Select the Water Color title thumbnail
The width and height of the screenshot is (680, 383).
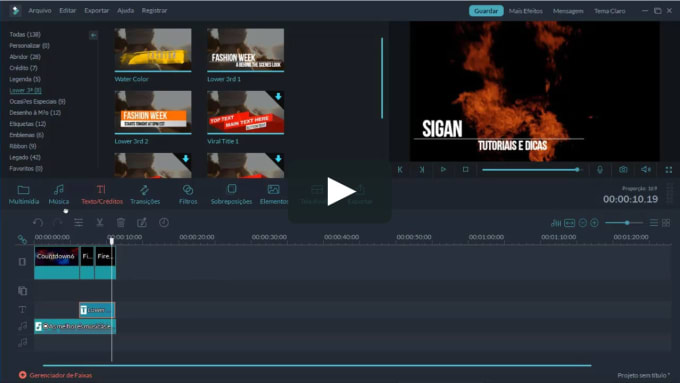[x=153, y=49]
